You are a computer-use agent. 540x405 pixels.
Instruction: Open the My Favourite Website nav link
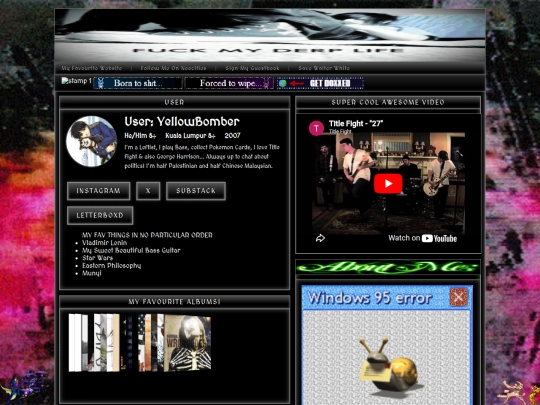pyautogui.click(x=92, y=68)
